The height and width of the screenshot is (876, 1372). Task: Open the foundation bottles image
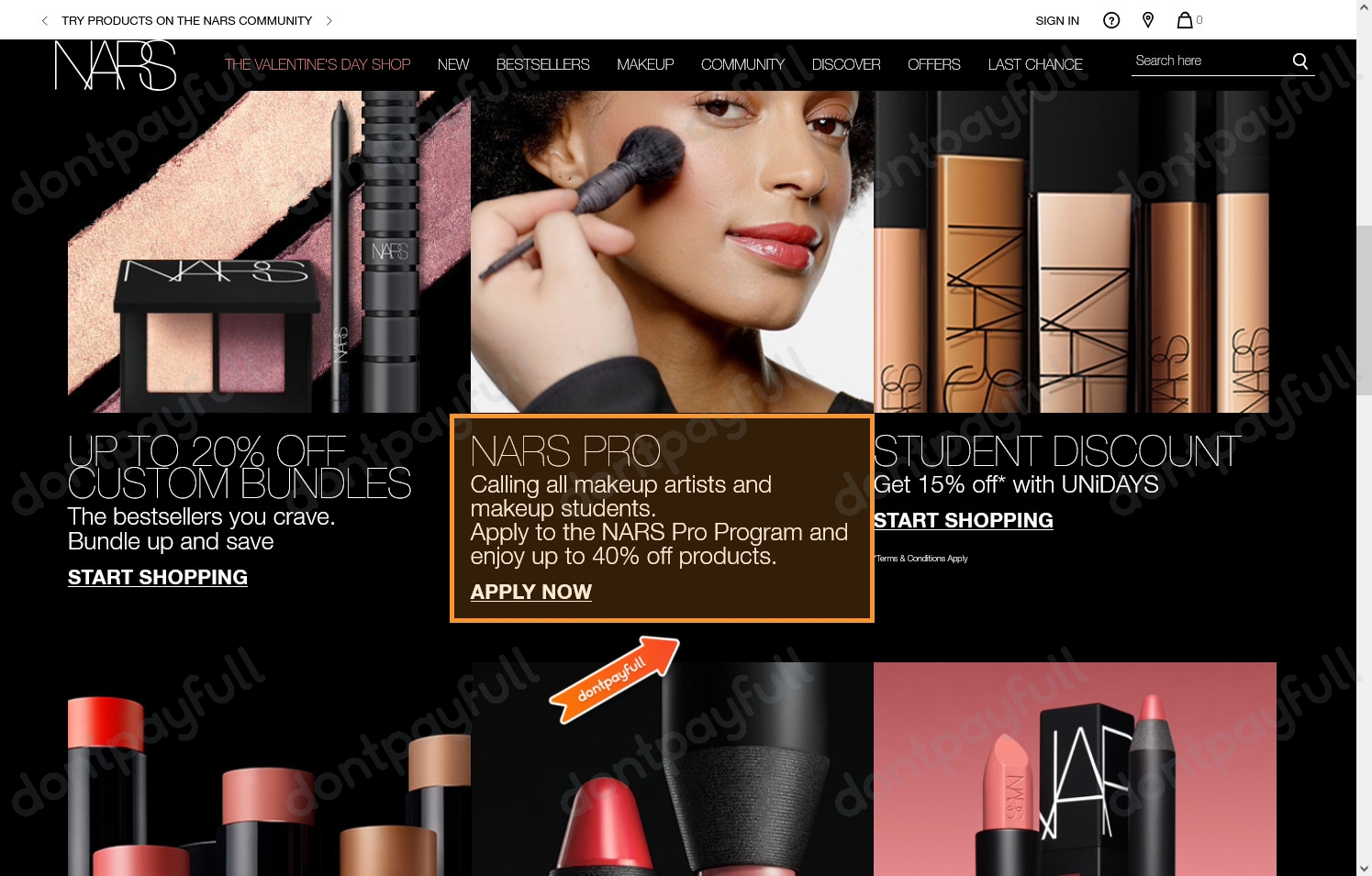pos(1071,251)
